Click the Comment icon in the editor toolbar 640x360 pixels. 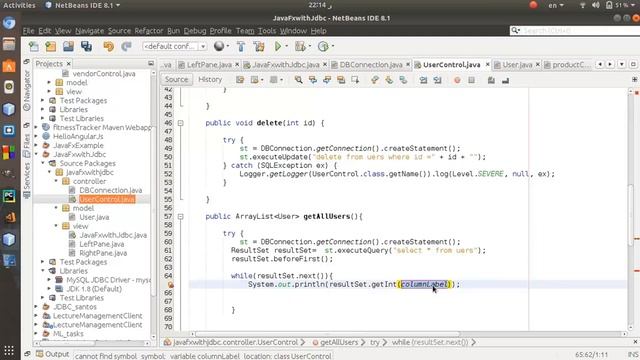491,80
